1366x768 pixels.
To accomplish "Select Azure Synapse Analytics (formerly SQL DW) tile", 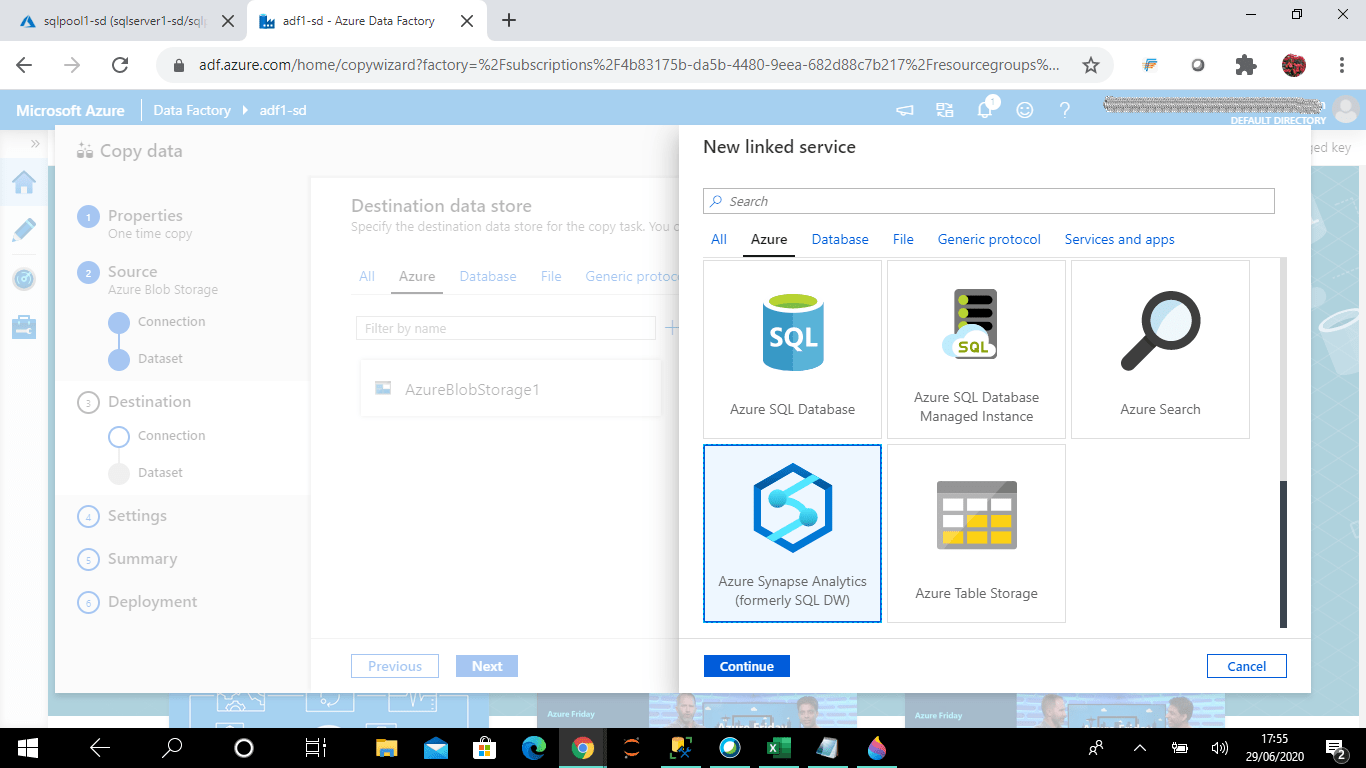I will click(x=792, y=533).
